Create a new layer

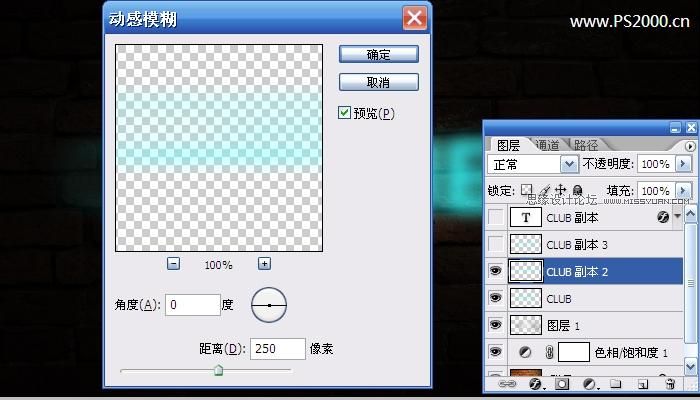tap(642, 384)
